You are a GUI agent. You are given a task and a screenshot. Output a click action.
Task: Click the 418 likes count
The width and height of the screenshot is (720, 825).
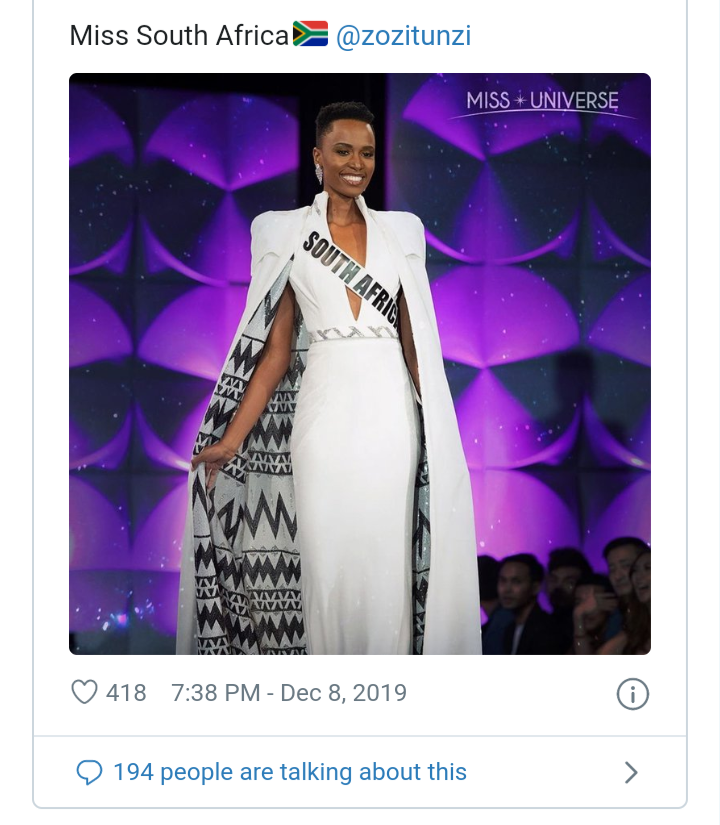coord(126,692)
